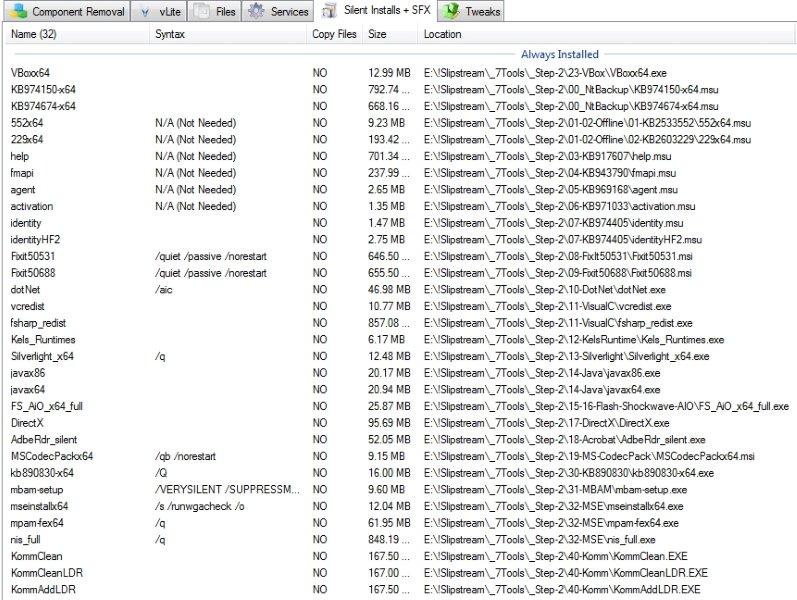Click the Files tab icon
The image size is (797, 600).
[201, 12]
